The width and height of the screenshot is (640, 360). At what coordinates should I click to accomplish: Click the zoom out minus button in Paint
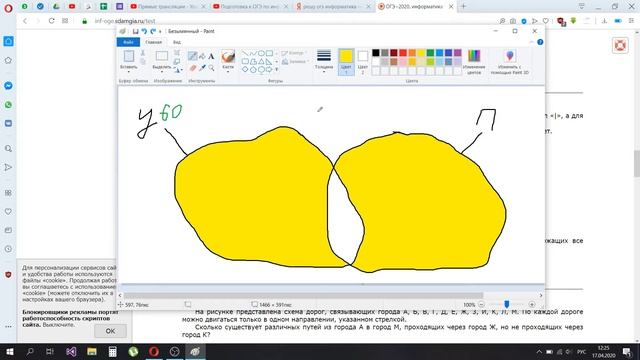[481, 304]
